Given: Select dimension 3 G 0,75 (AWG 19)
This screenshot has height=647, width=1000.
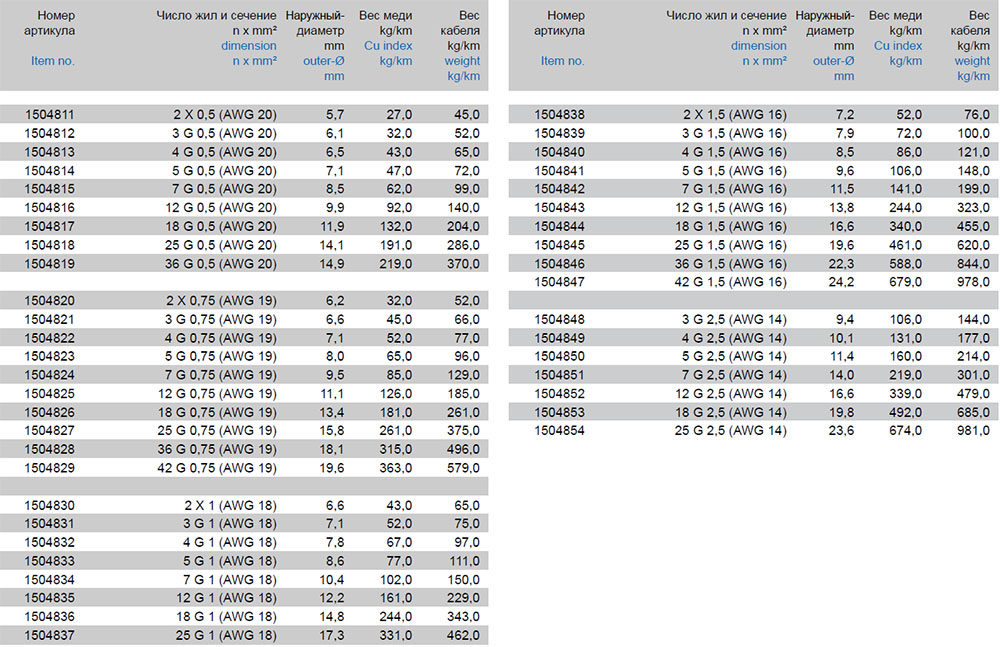Looking at the screenshot, I should tap(221, 320).
